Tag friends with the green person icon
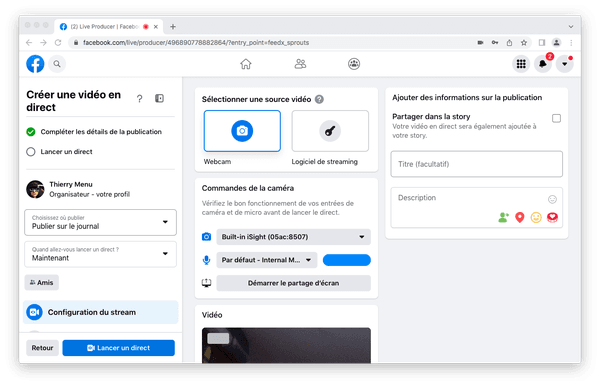 [504, 217]
